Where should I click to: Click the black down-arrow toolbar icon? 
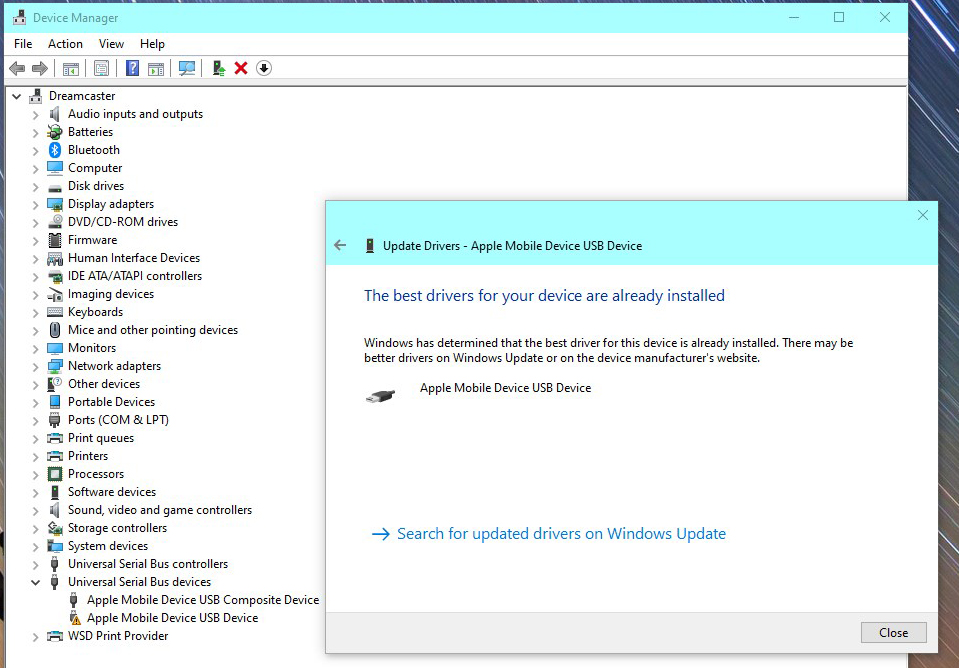point(264,68)
